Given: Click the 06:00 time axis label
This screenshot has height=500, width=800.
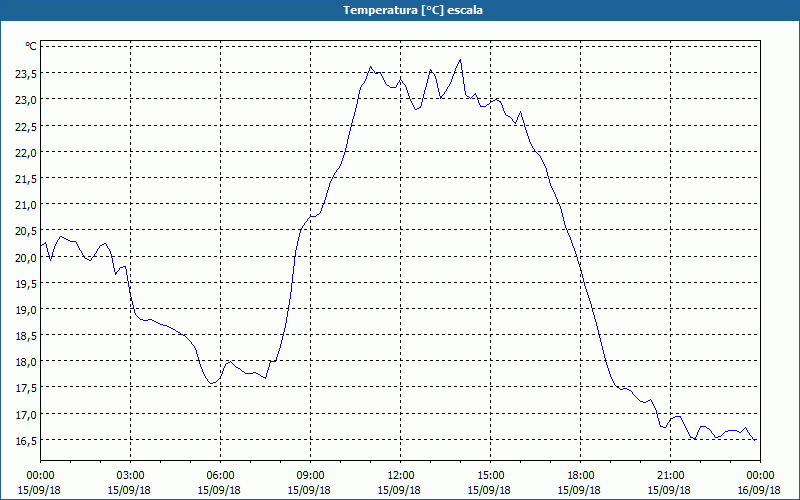Looking at the screenshot, I should pyautogui.click(x=220, y=476).
